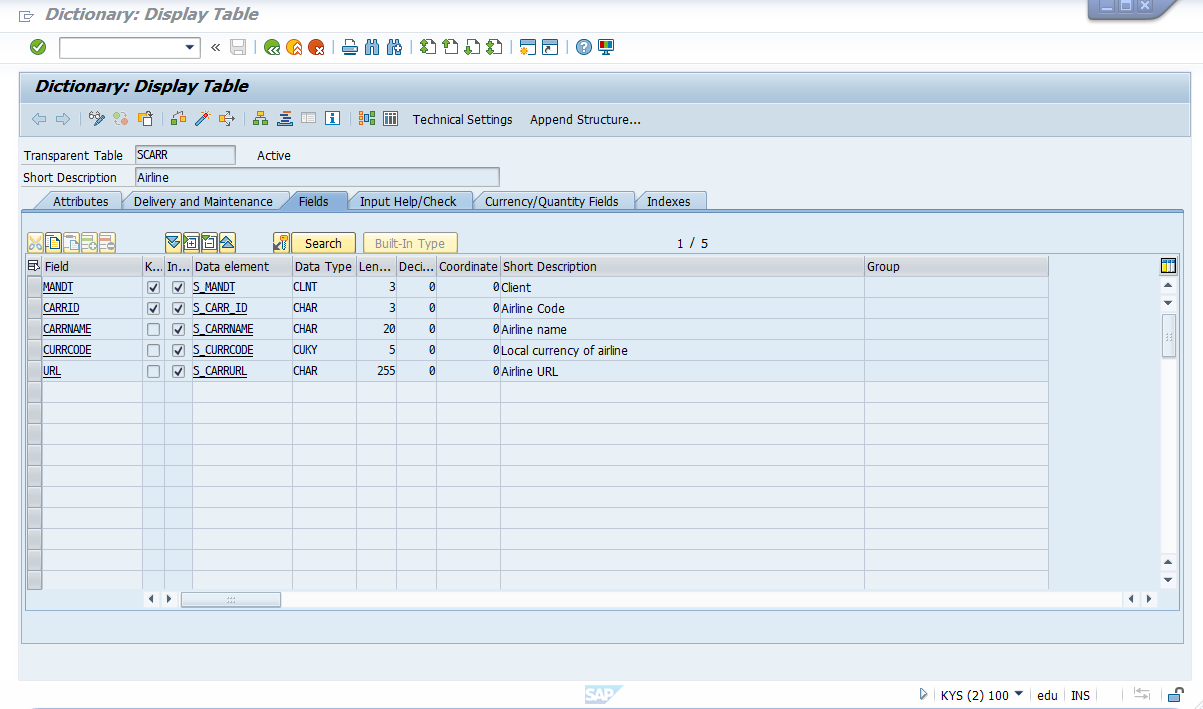Toggle Key checkbox for CARRID
The width and height of the screenshot is (1203, 709).
point(153,308)
